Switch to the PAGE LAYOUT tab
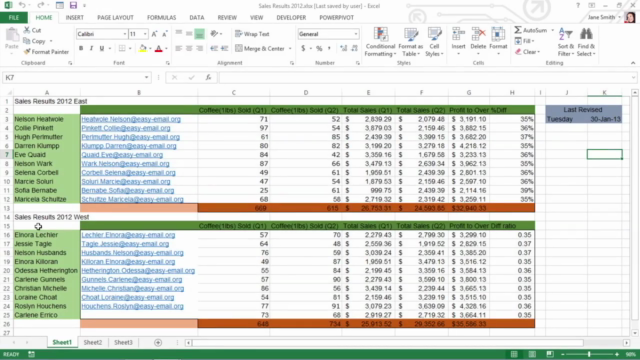640x360 pixels. coord(115,18)
